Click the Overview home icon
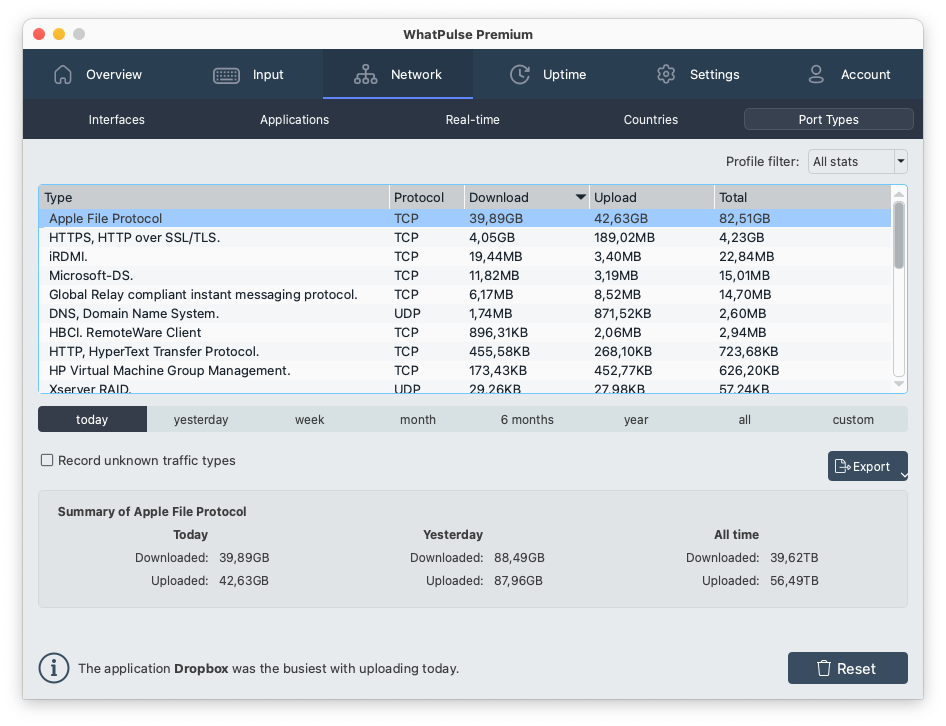This screenshot has width=946, height=726. point(63,75)
